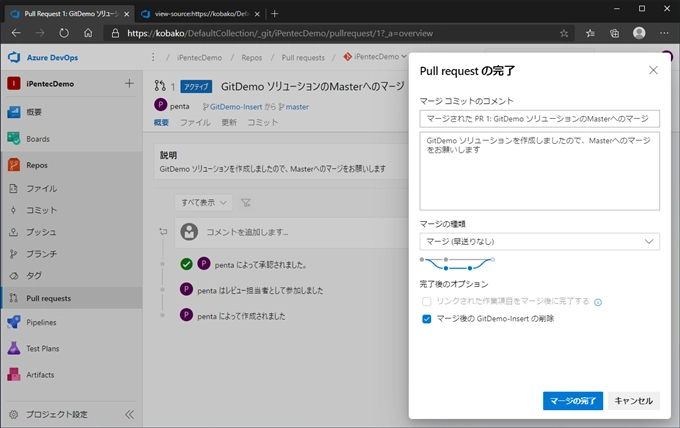Click the browser refresh icon
Viewport: 680px width, 428px height.
[x=64, y=33]
